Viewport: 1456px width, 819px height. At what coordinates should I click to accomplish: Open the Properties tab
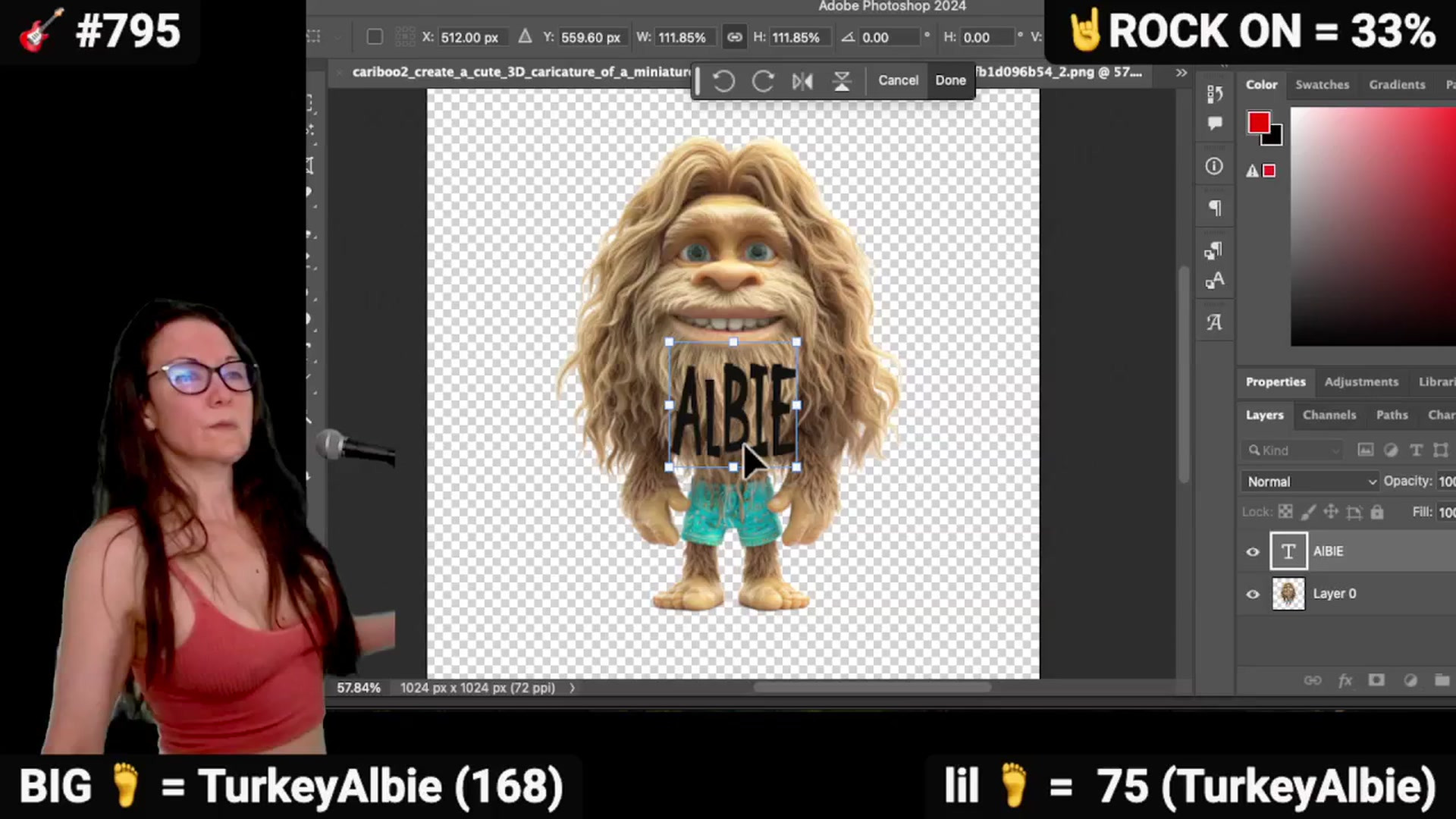(x=1276, y=382)
